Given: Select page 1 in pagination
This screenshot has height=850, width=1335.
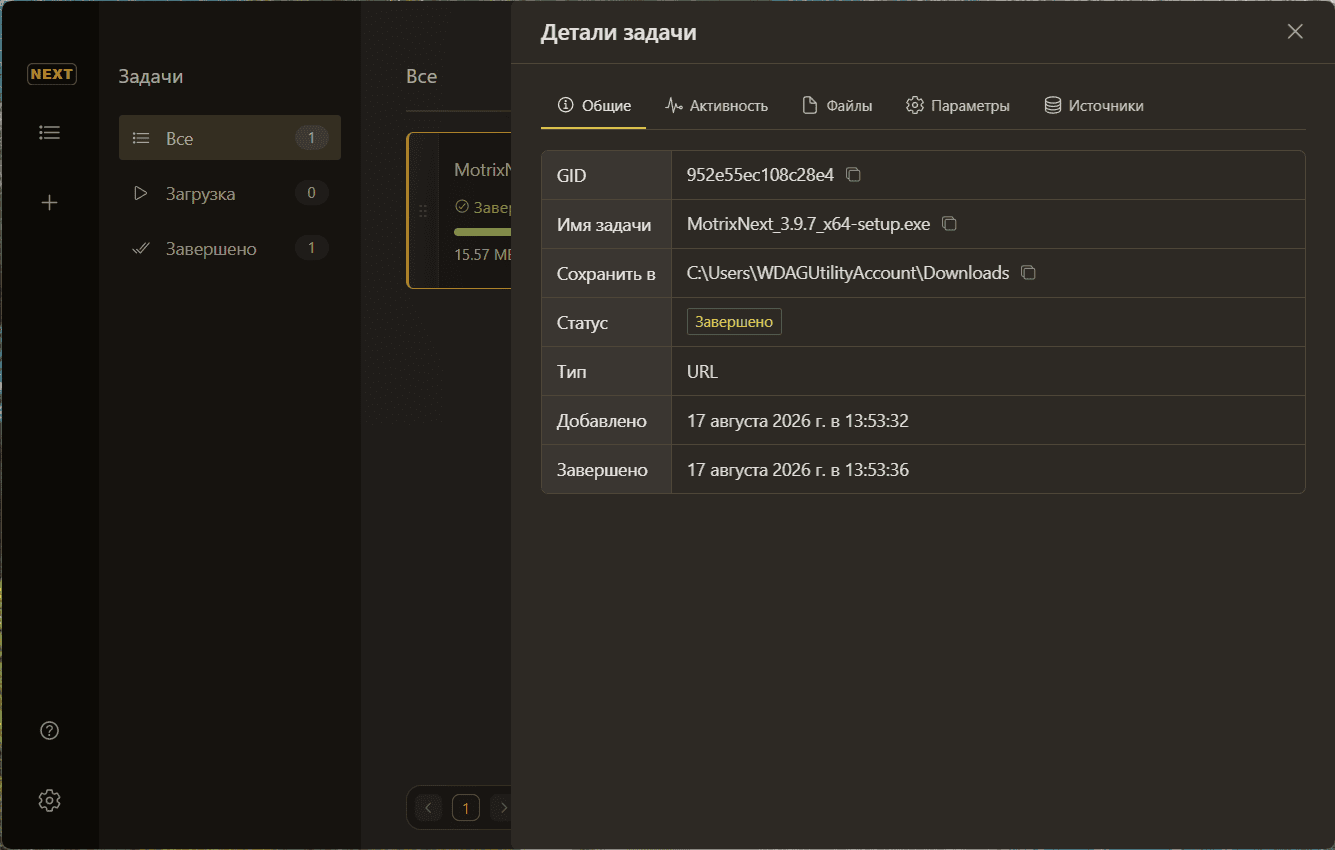Looking at the screenshot, I should click(466, 807).
